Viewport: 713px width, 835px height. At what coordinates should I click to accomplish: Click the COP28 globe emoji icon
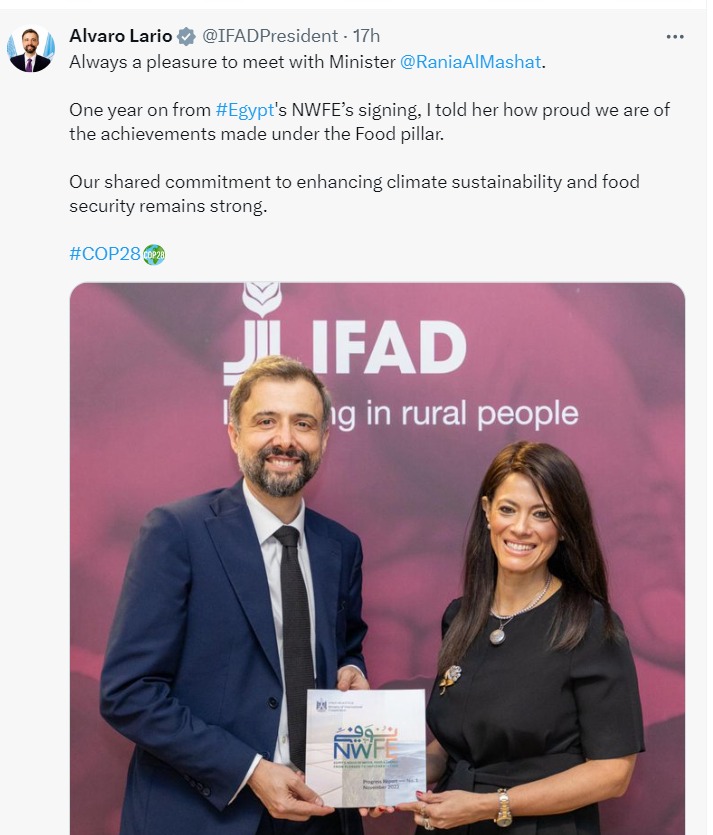pos(154,254)
